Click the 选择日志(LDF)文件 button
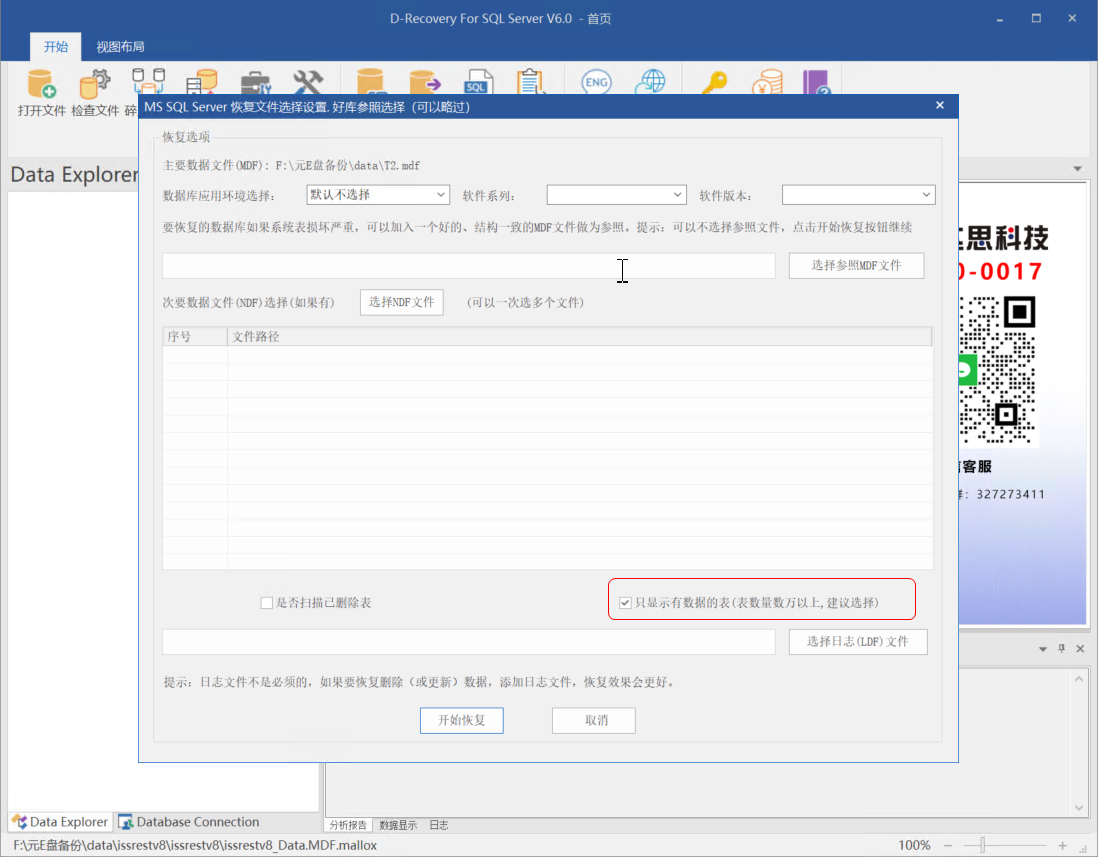The image size is (1098, 857). (858, 641)
